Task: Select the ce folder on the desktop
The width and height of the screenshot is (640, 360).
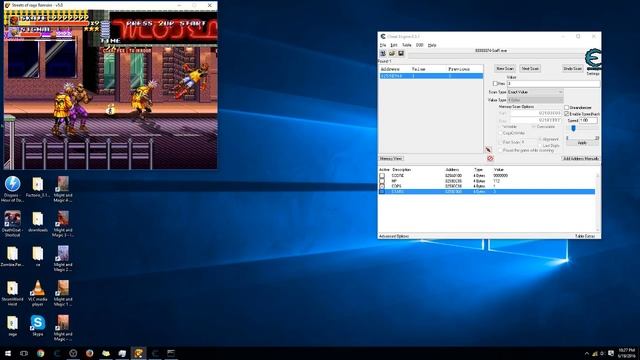Action: [38, 257]
